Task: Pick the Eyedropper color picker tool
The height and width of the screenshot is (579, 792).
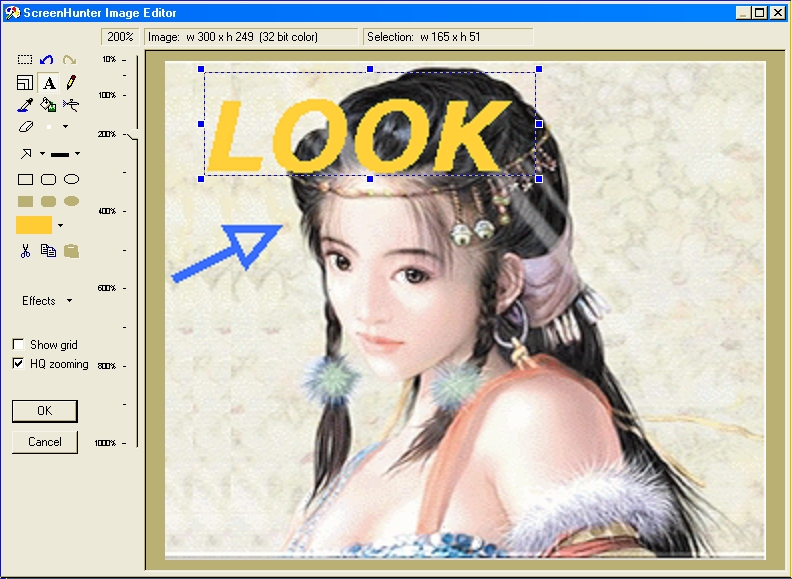Action: [x=26, y=105]
